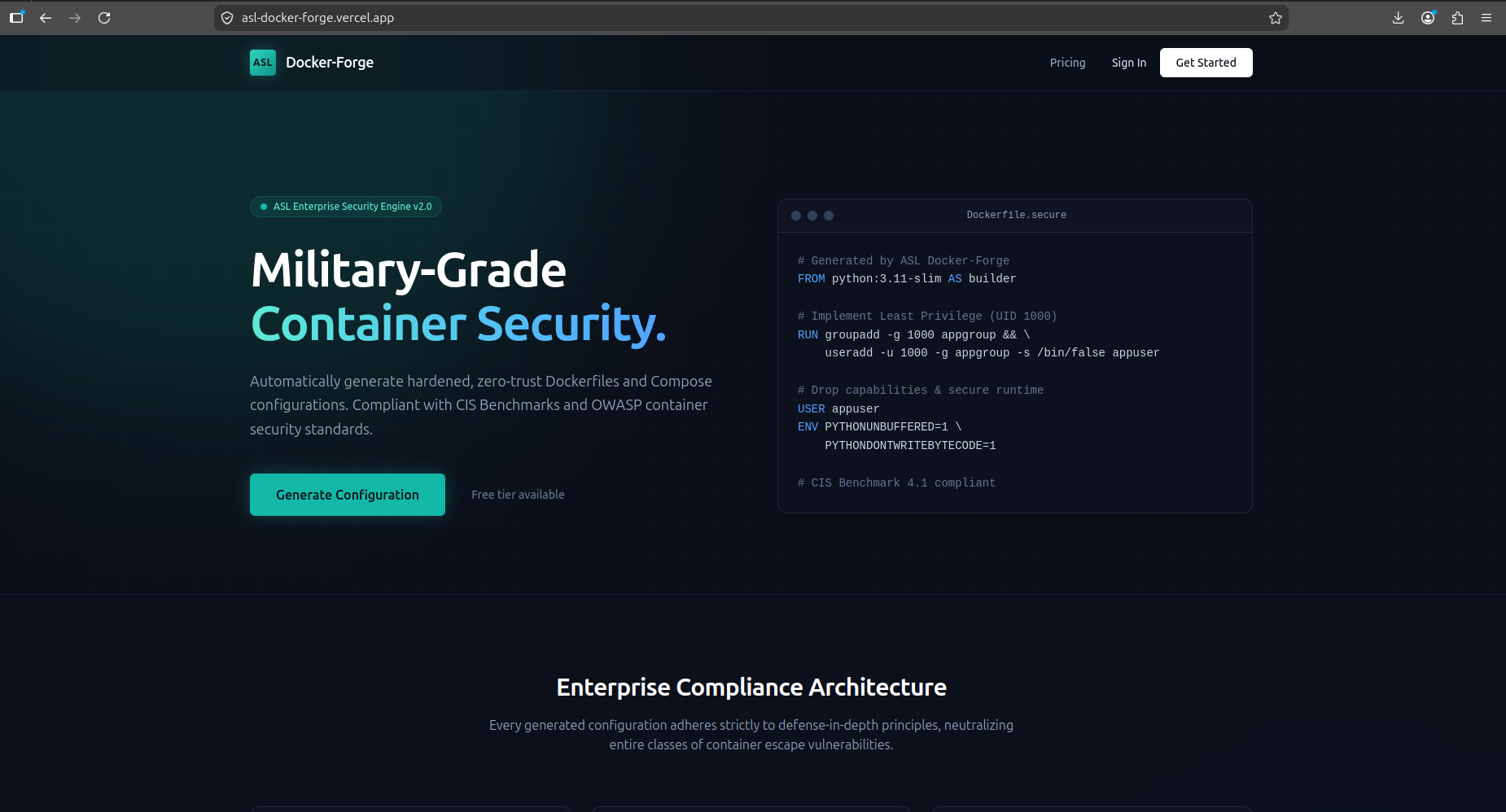Click the browser forward arrow

pyautogui.click(x=75, y=18)
